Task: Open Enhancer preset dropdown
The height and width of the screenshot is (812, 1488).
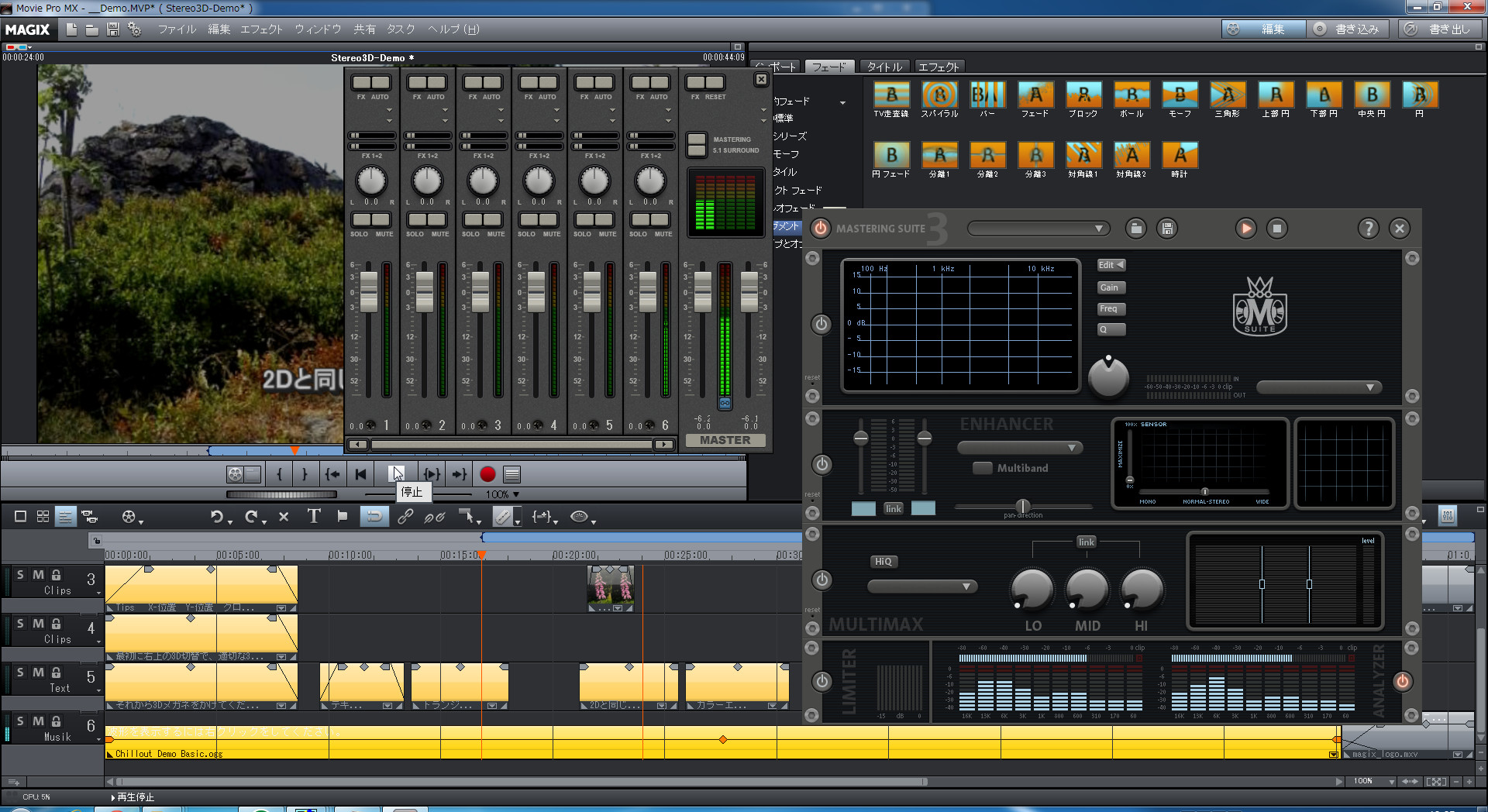Action: 1020,448
